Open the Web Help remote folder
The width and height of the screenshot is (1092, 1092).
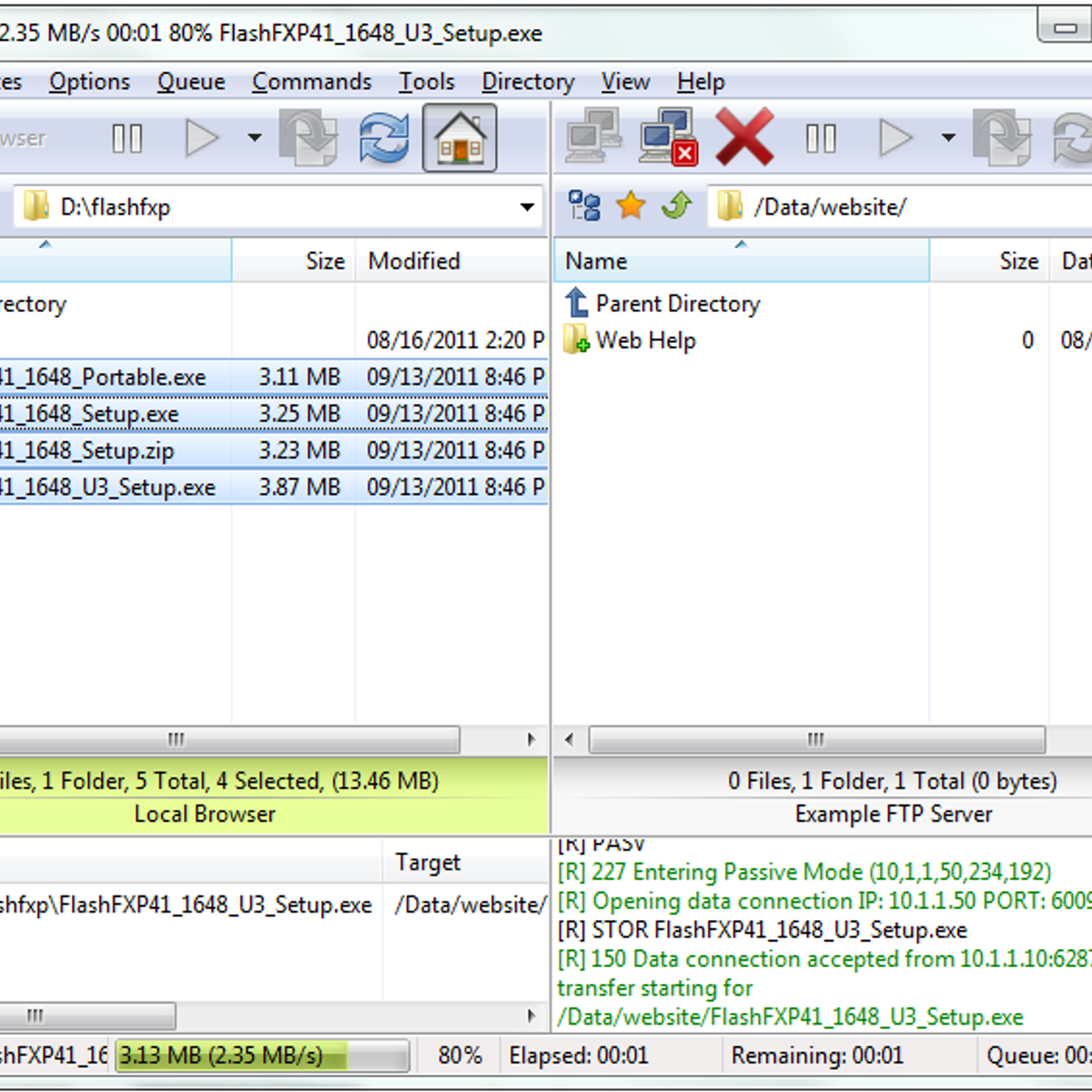(645, 340)
